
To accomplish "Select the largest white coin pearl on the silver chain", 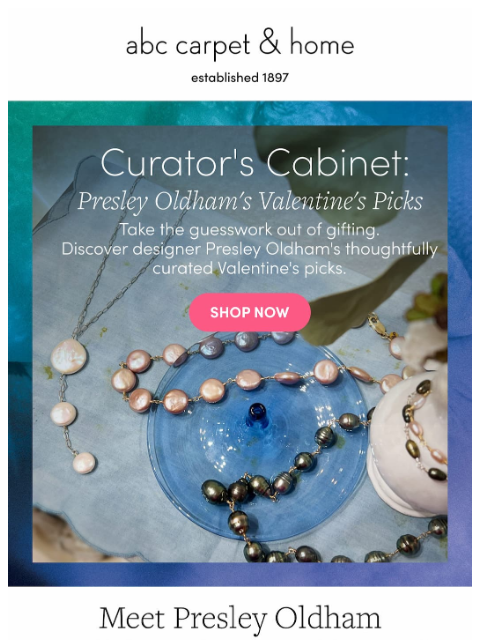I will [x=68, y=357].
